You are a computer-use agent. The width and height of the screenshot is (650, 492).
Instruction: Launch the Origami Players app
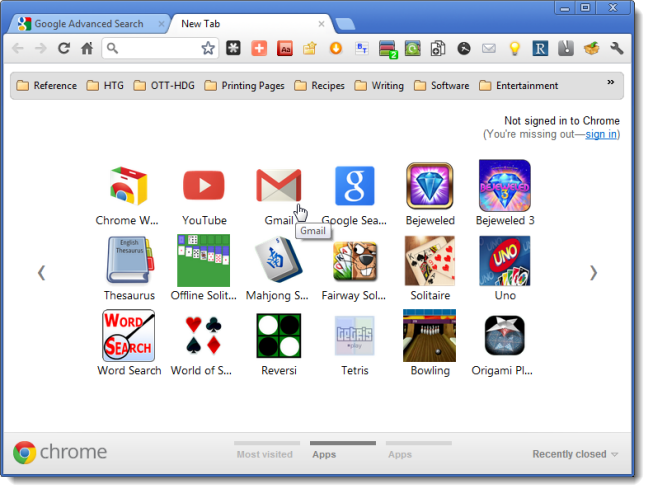(x=504, y=335)
